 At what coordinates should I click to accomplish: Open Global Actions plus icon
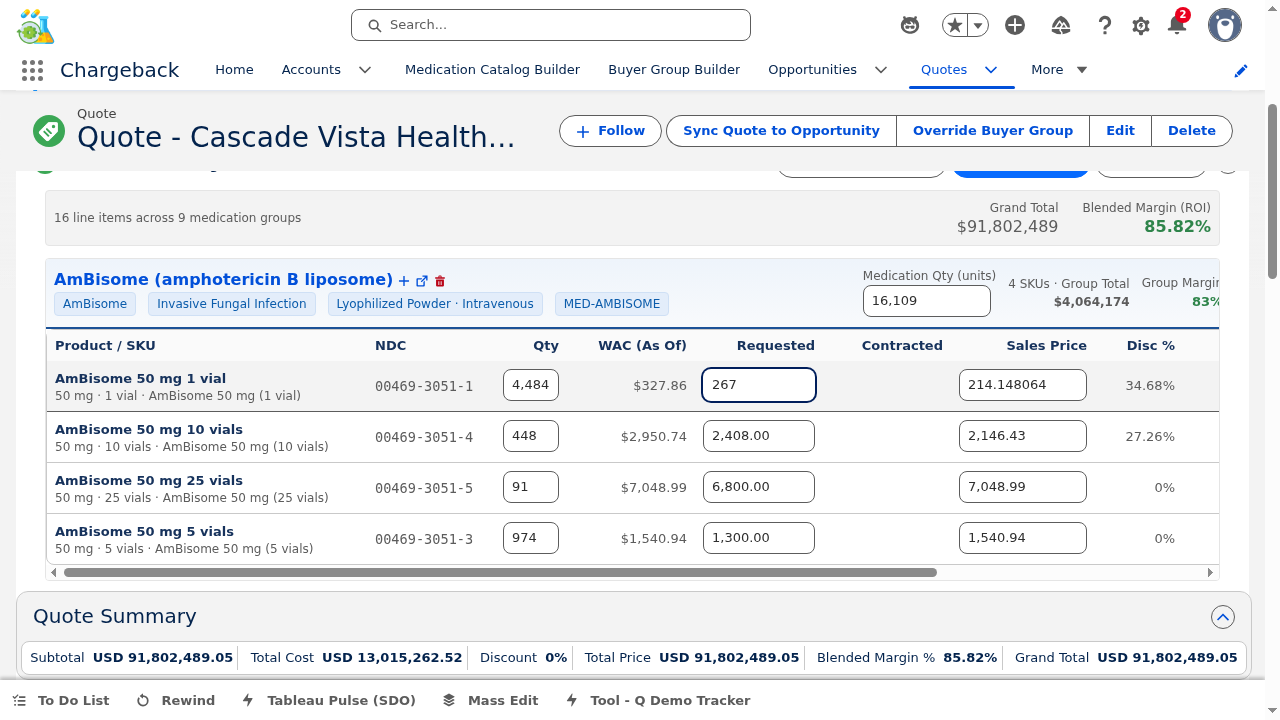[x=1015, y=26]
